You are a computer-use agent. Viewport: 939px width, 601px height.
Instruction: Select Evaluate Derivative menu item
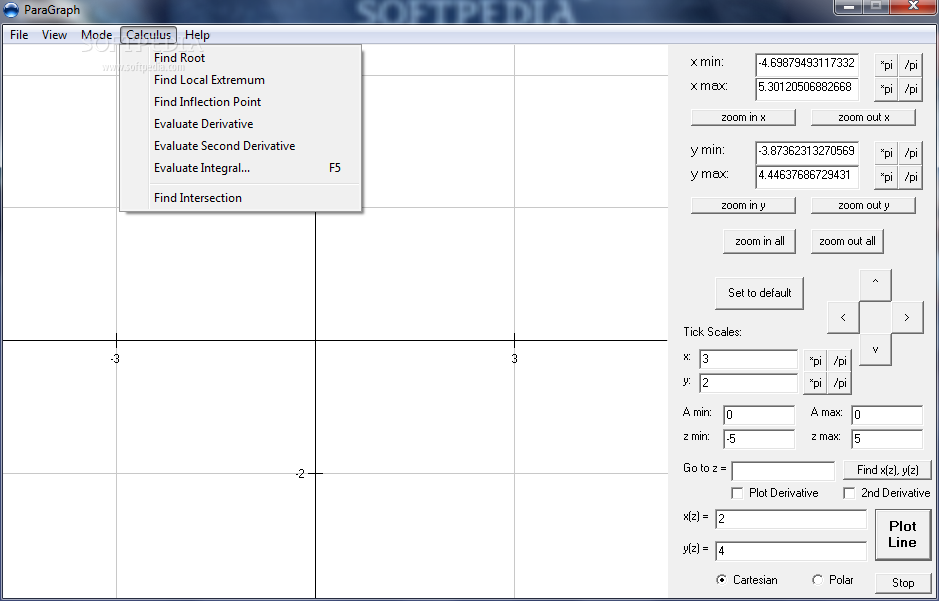(241, 124)
